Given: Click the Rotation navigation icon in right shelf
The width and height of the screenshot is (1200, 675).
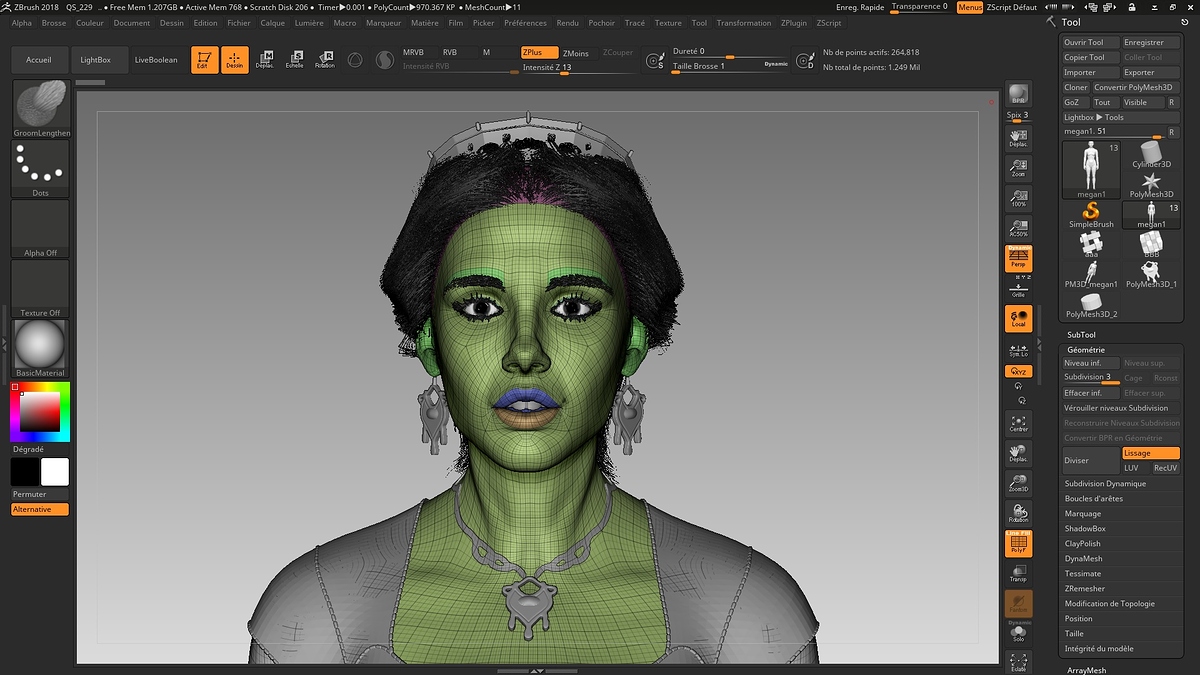Looking at the screenshot, I should coord(1018,514).
